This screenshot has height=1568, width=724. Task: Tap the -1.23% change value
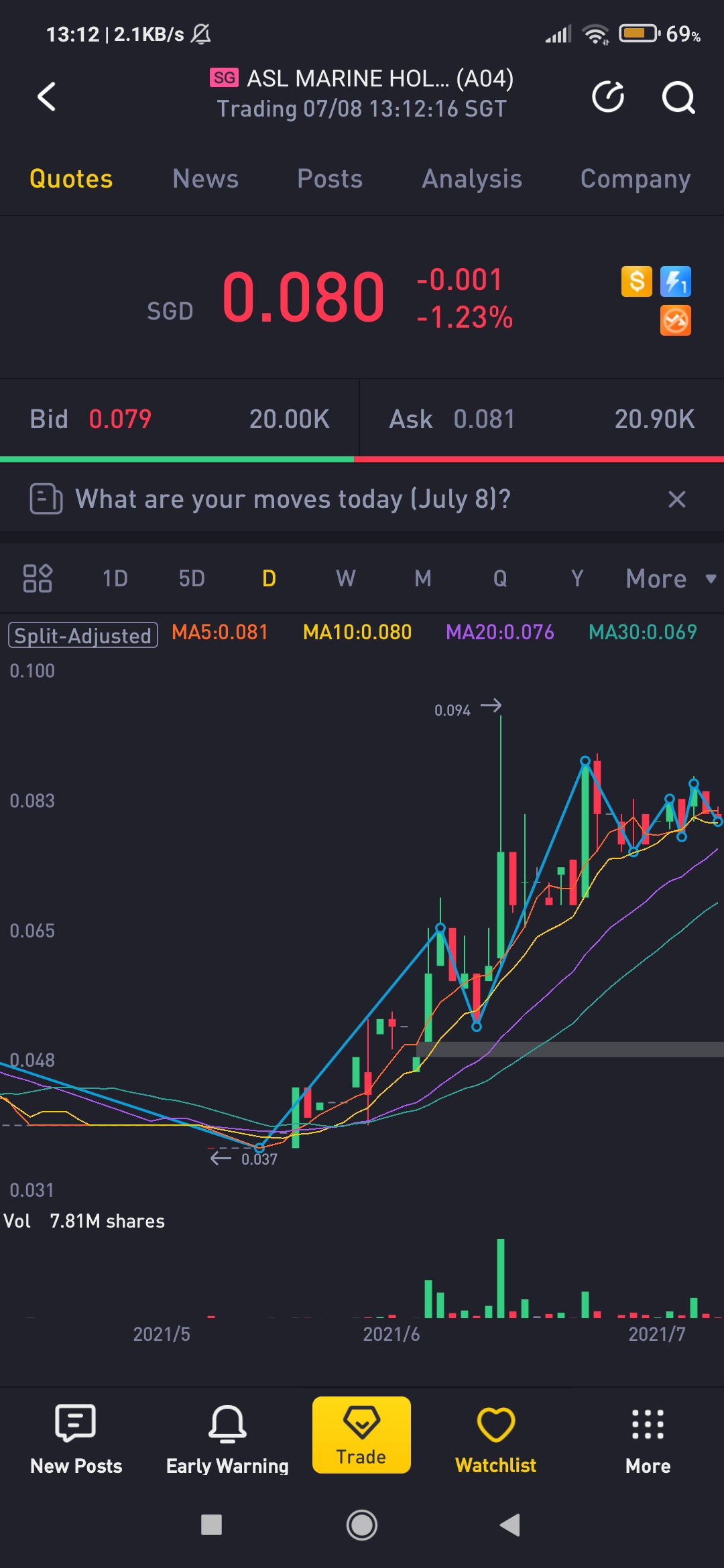tap(465, 318)
